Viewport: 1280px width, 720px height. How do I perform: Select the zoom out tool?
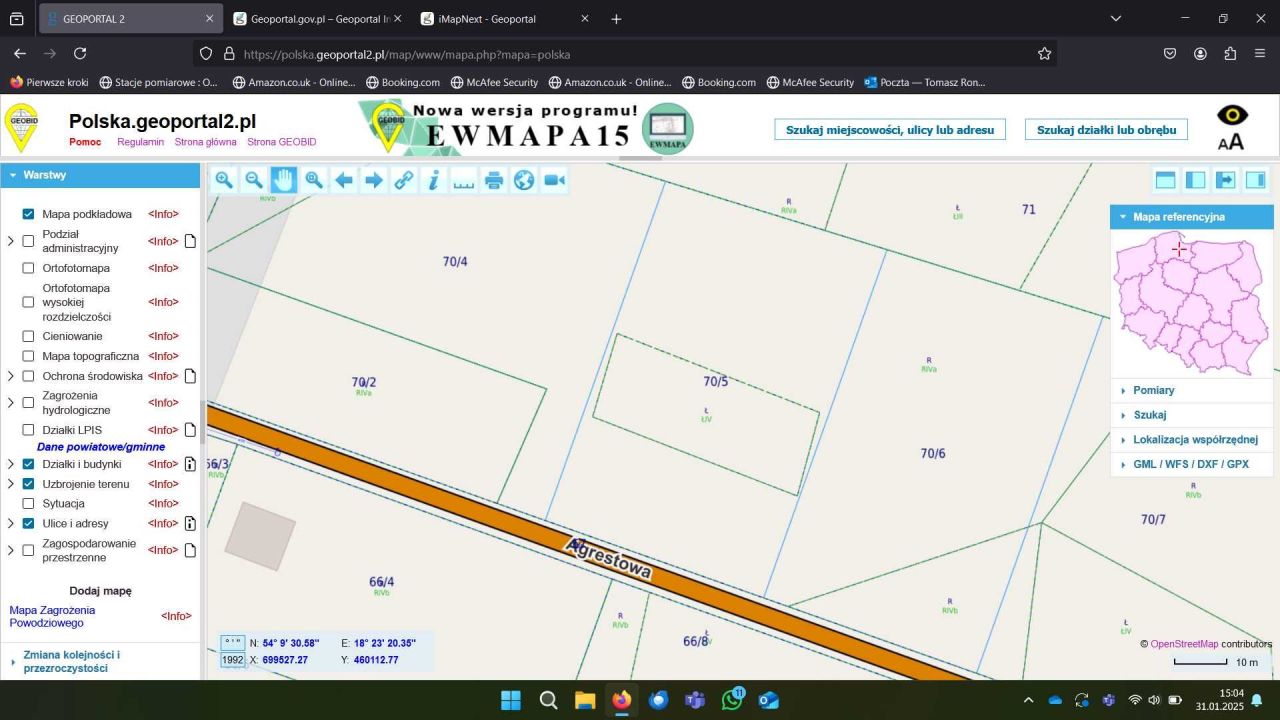254,180
